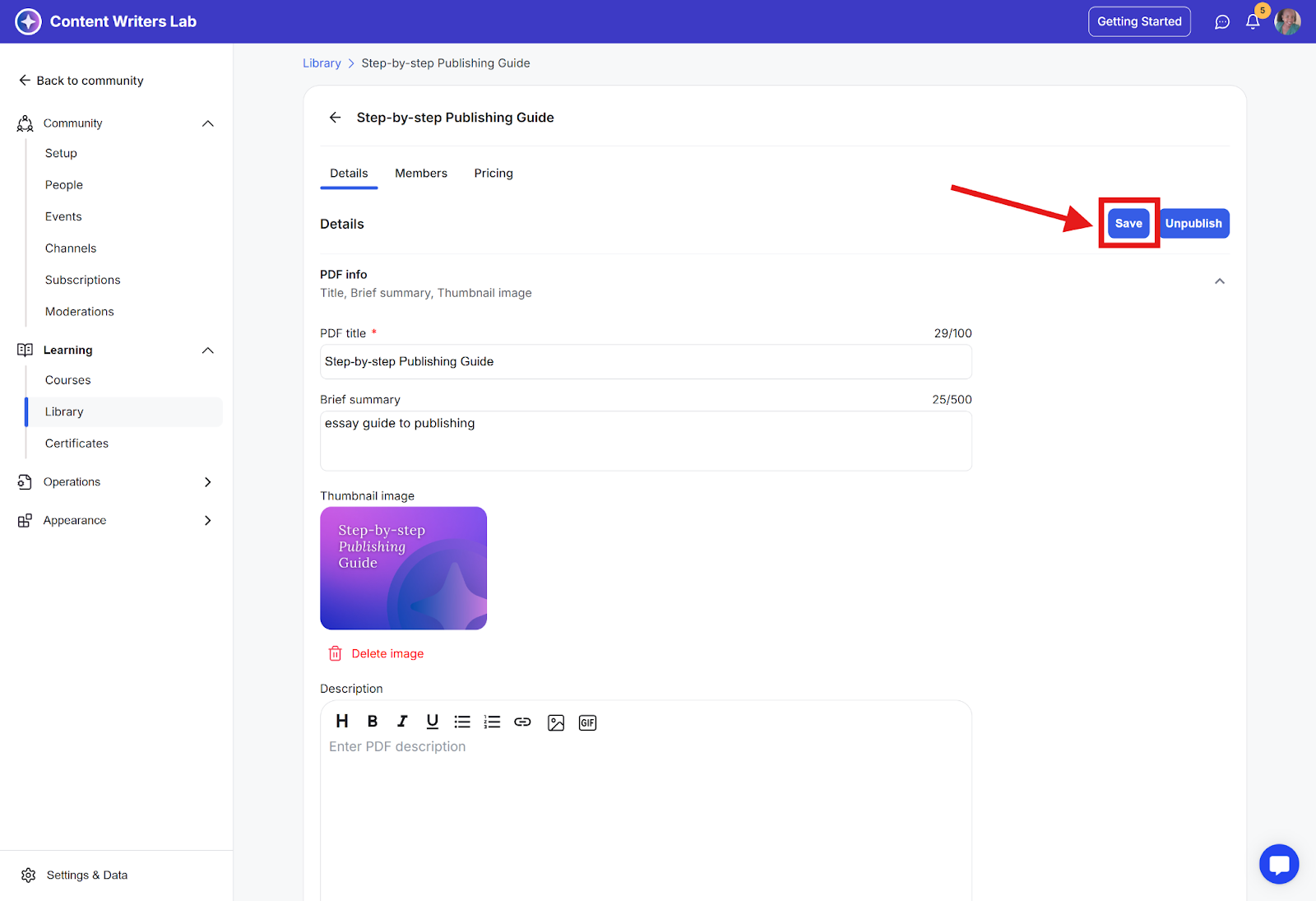Insert a GIF into the description

tap(587, 722)
